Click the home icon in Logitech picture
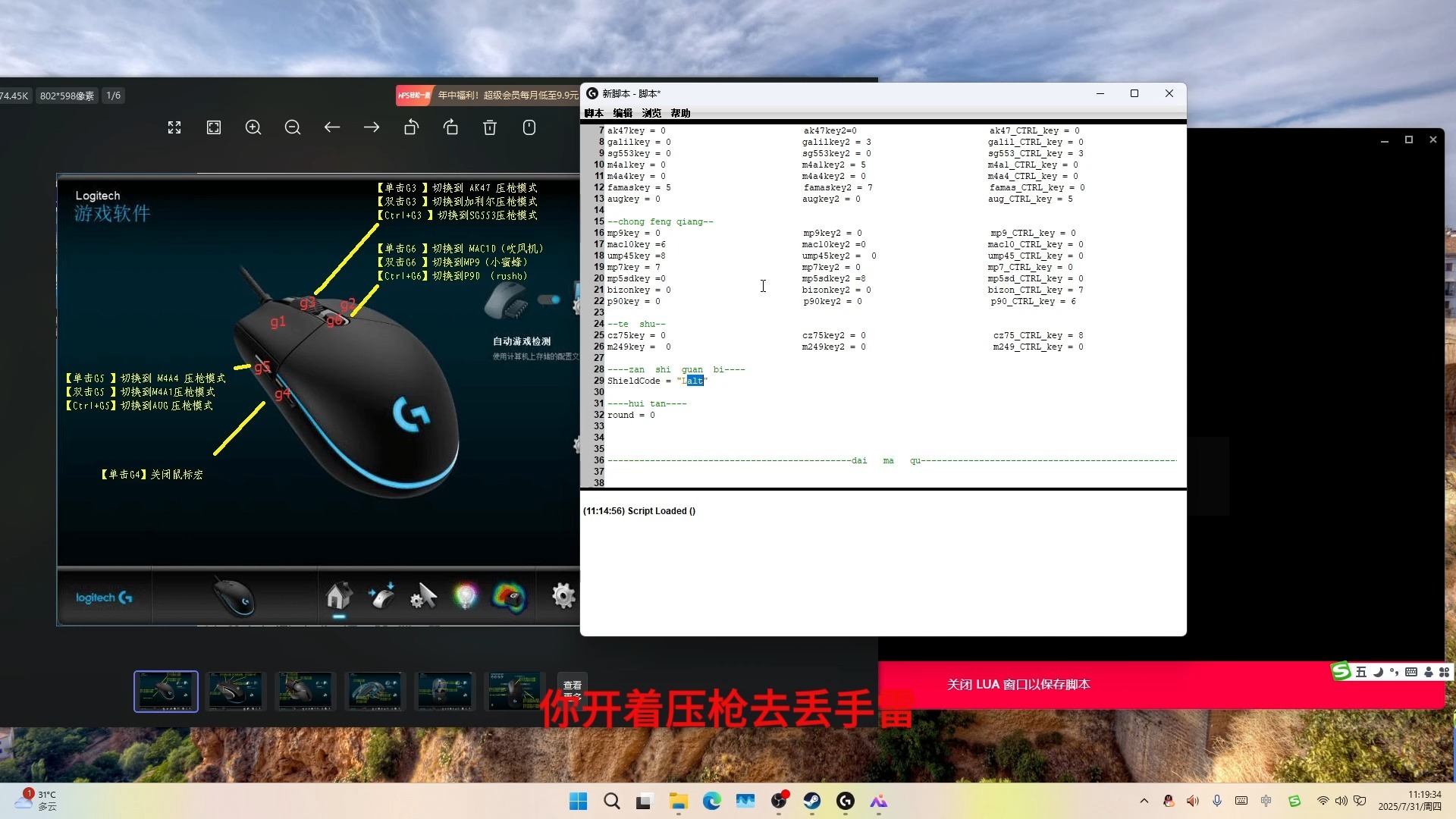 339,596
